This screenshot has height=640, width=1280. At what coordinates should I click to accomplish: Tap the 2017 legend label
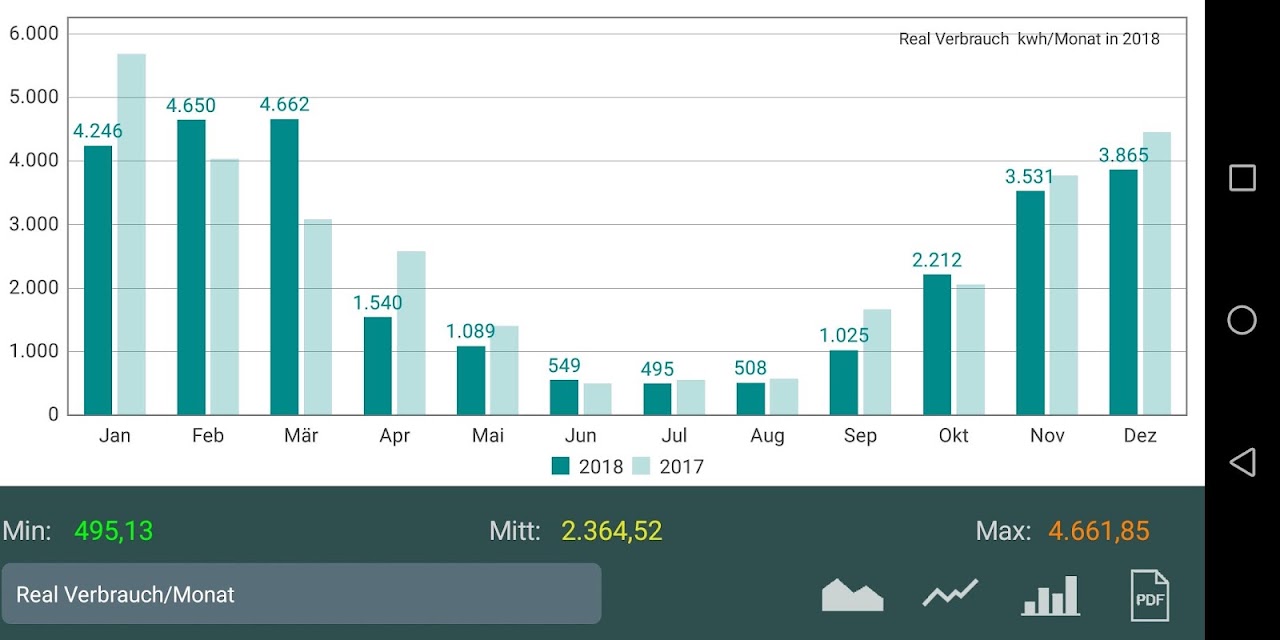coord(681,467)
